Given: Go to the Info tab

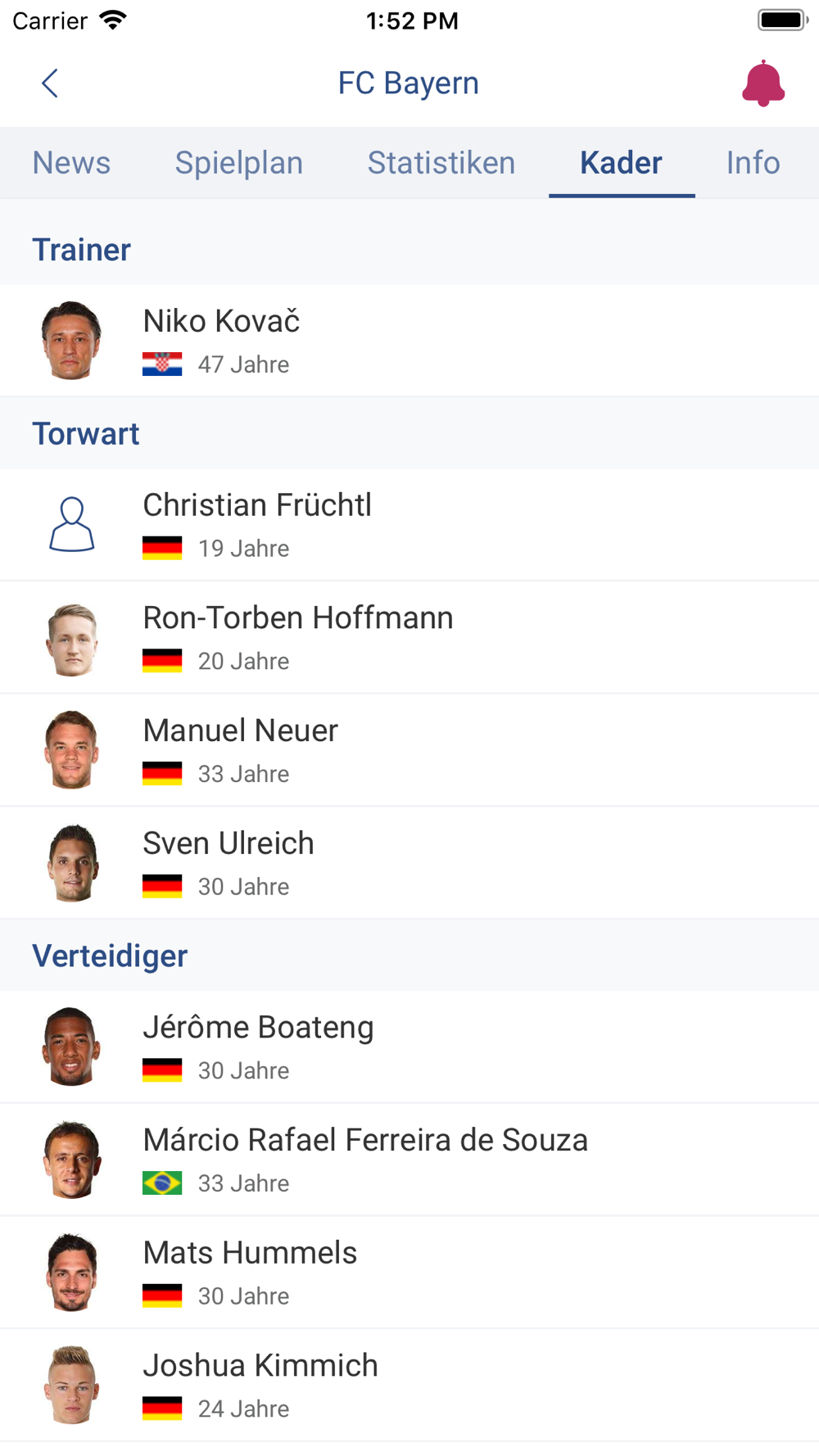Looking at the screenshot, I should [753, 162].
